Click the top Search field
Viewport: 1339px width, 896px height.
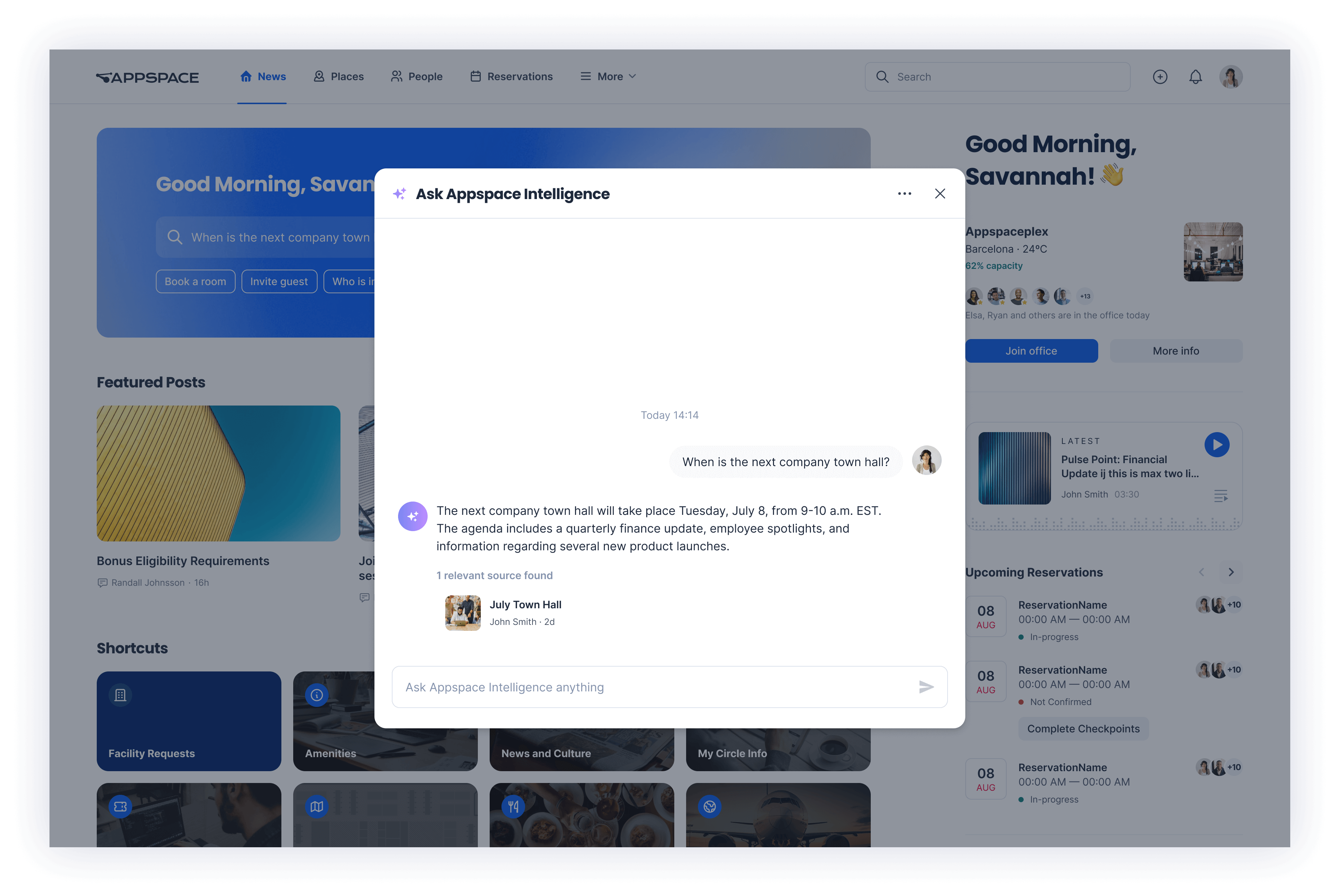click(x=997, y=76)
